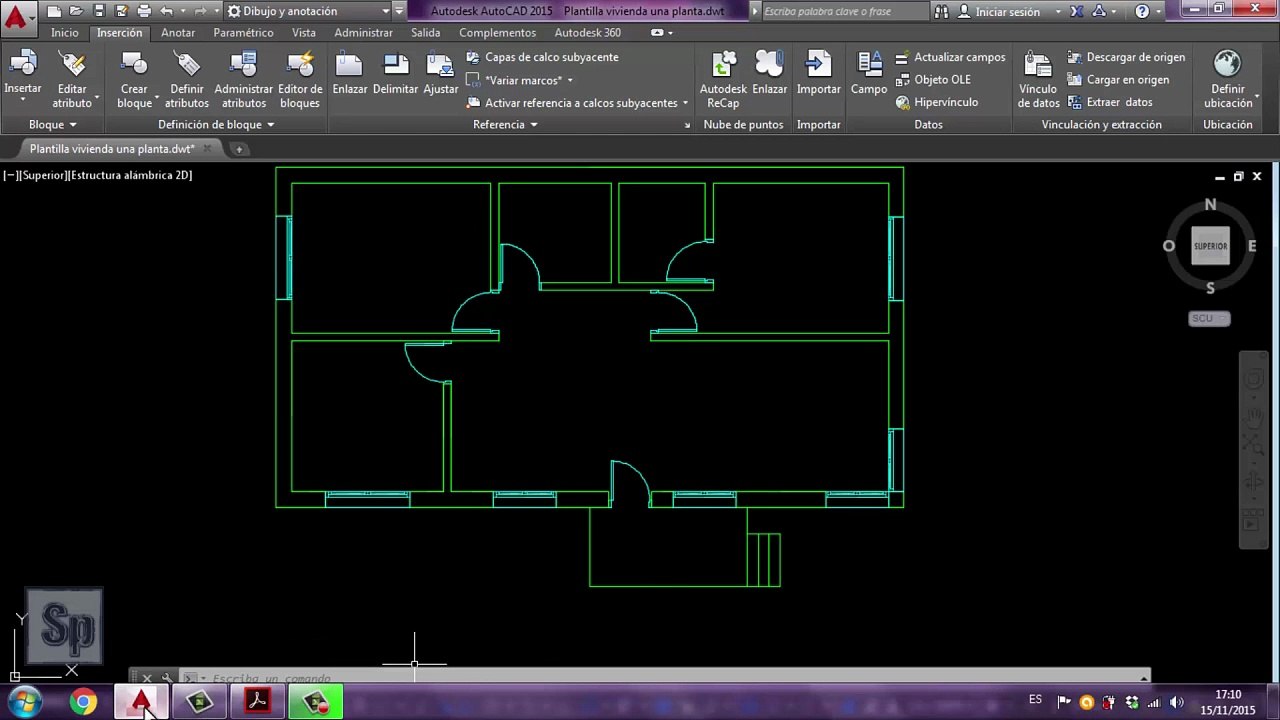
Task: Switch to the Vista ribbon tab
Action: (304, 33)
